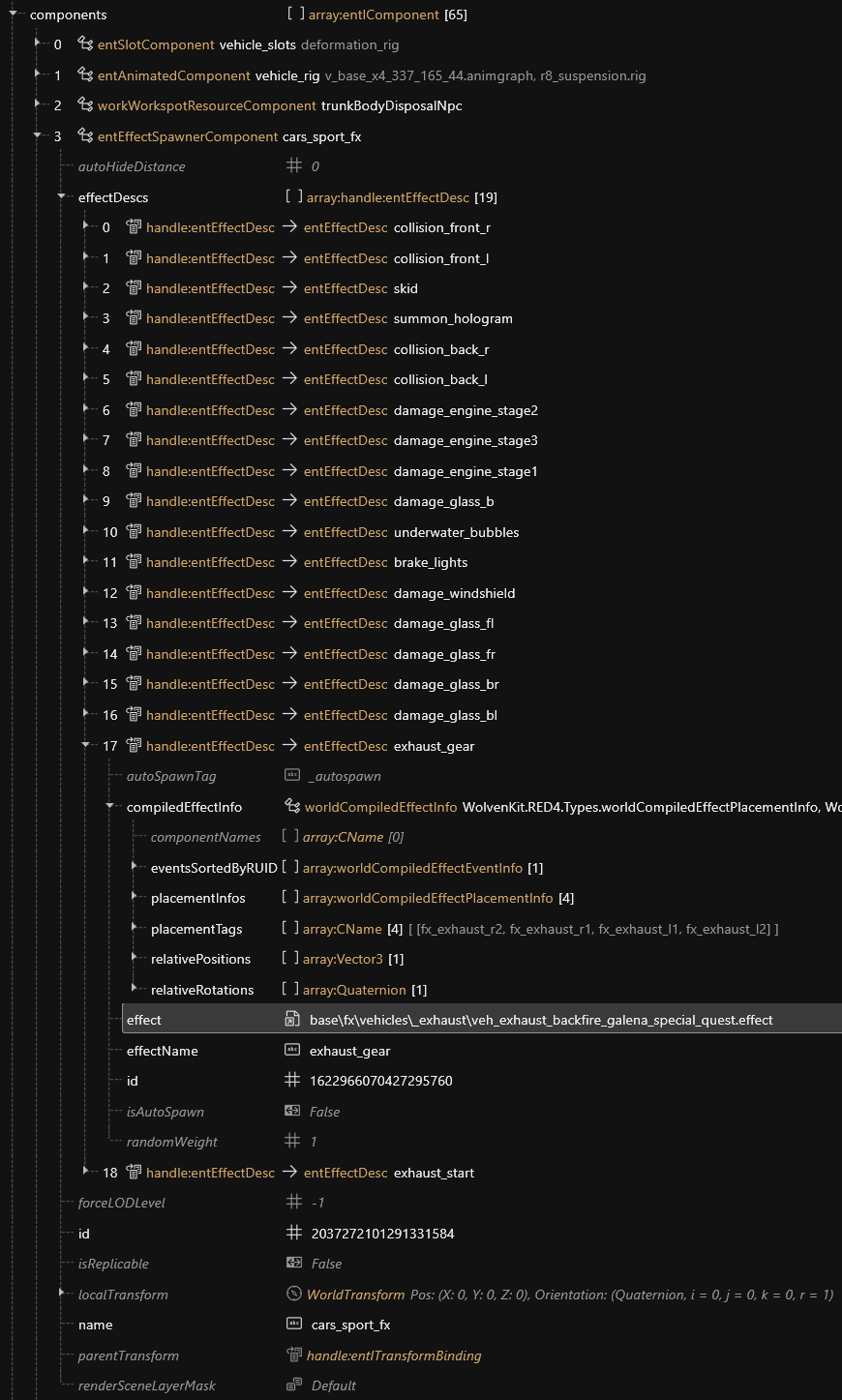
Task: Click the handle icon for parentTransform binding
Action: [294, 1355]
